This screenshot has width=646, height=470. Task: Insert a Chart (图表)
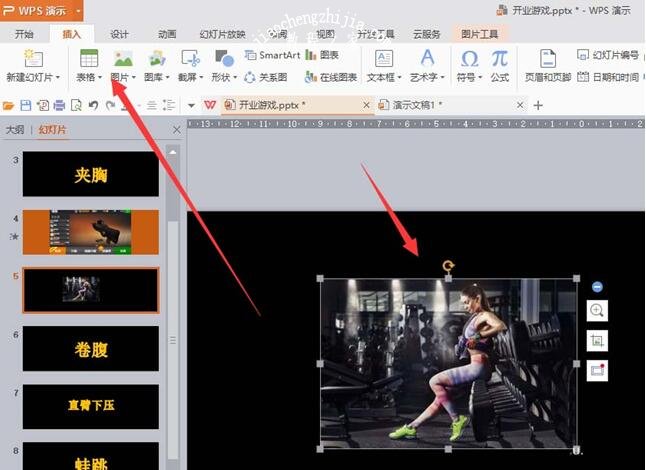[322, 55]
